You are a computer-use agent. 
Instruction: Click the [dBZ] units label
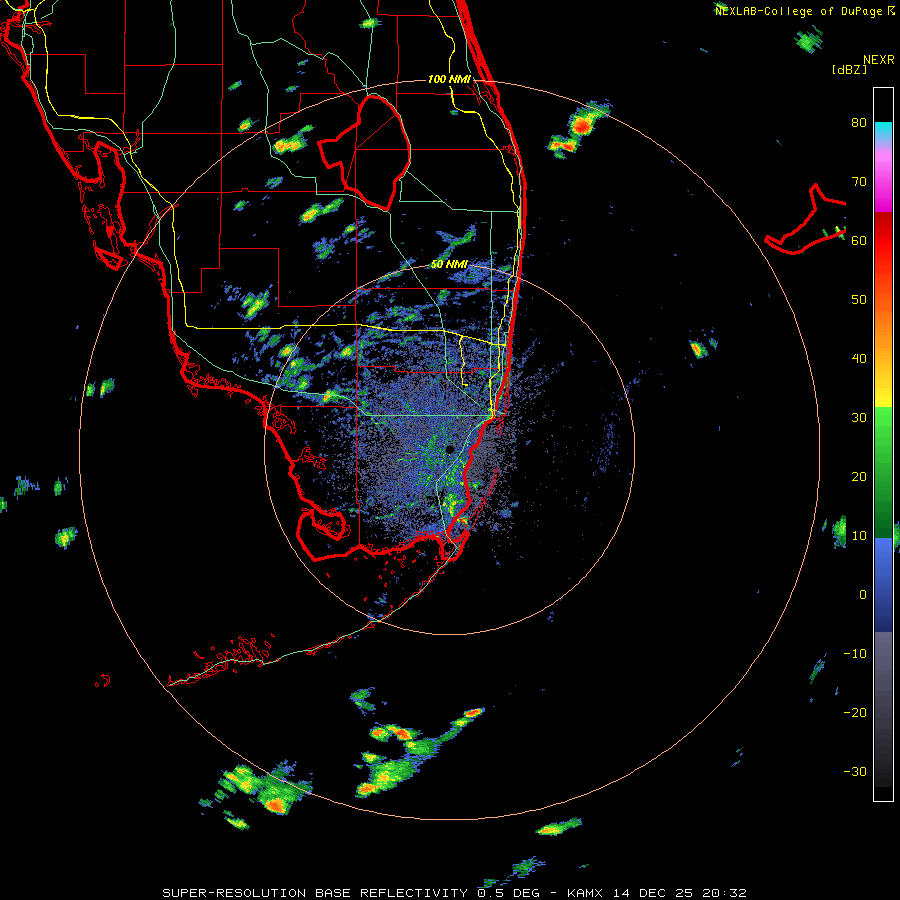point(849,69)
